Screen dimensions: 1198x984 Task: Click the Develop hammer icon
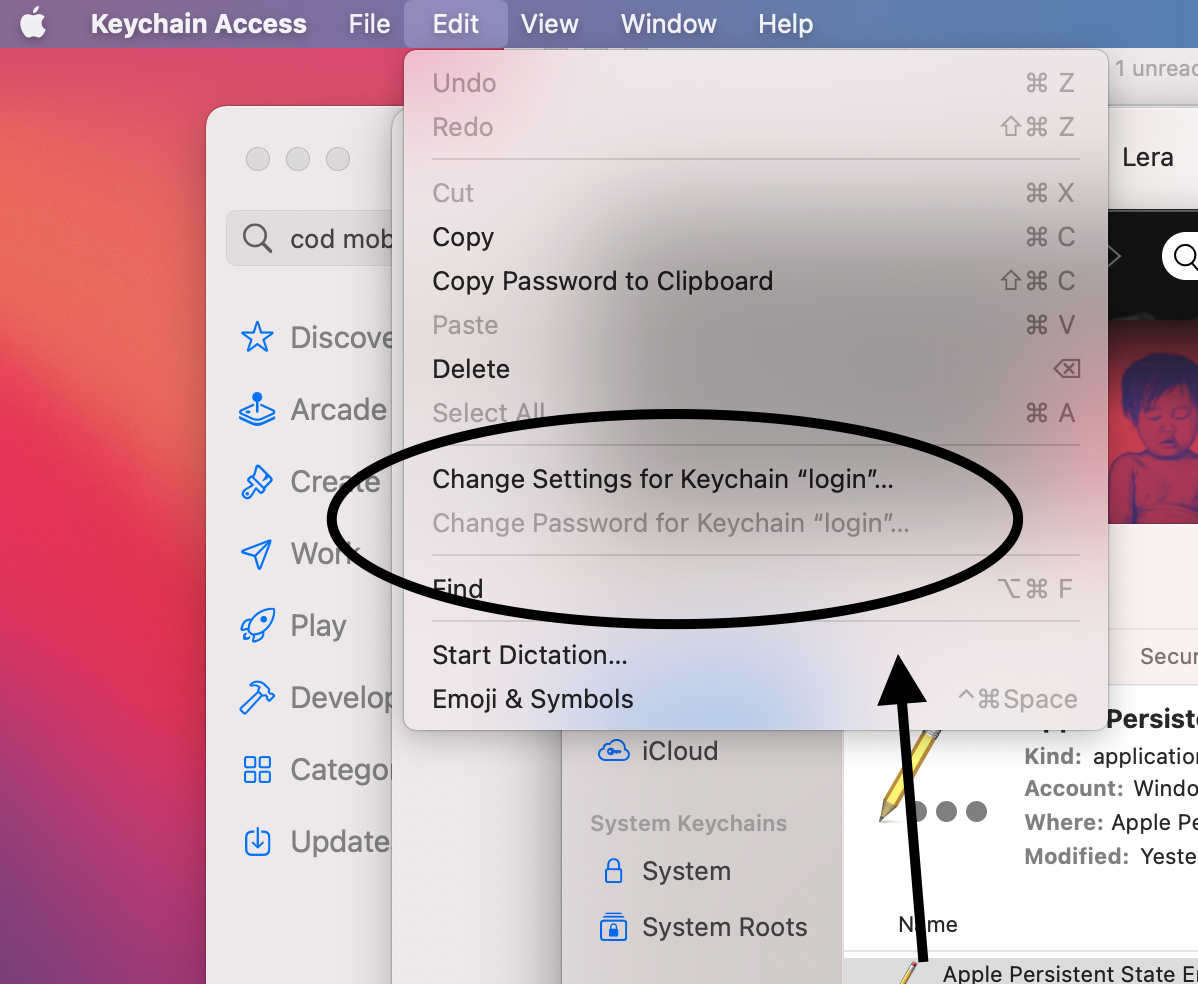click(257, 697)
